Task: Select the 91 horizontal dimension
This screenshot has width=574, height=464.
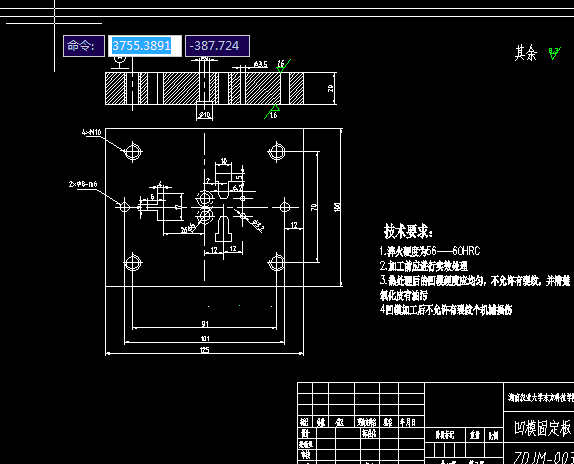Action: click(x=205, y=324)
